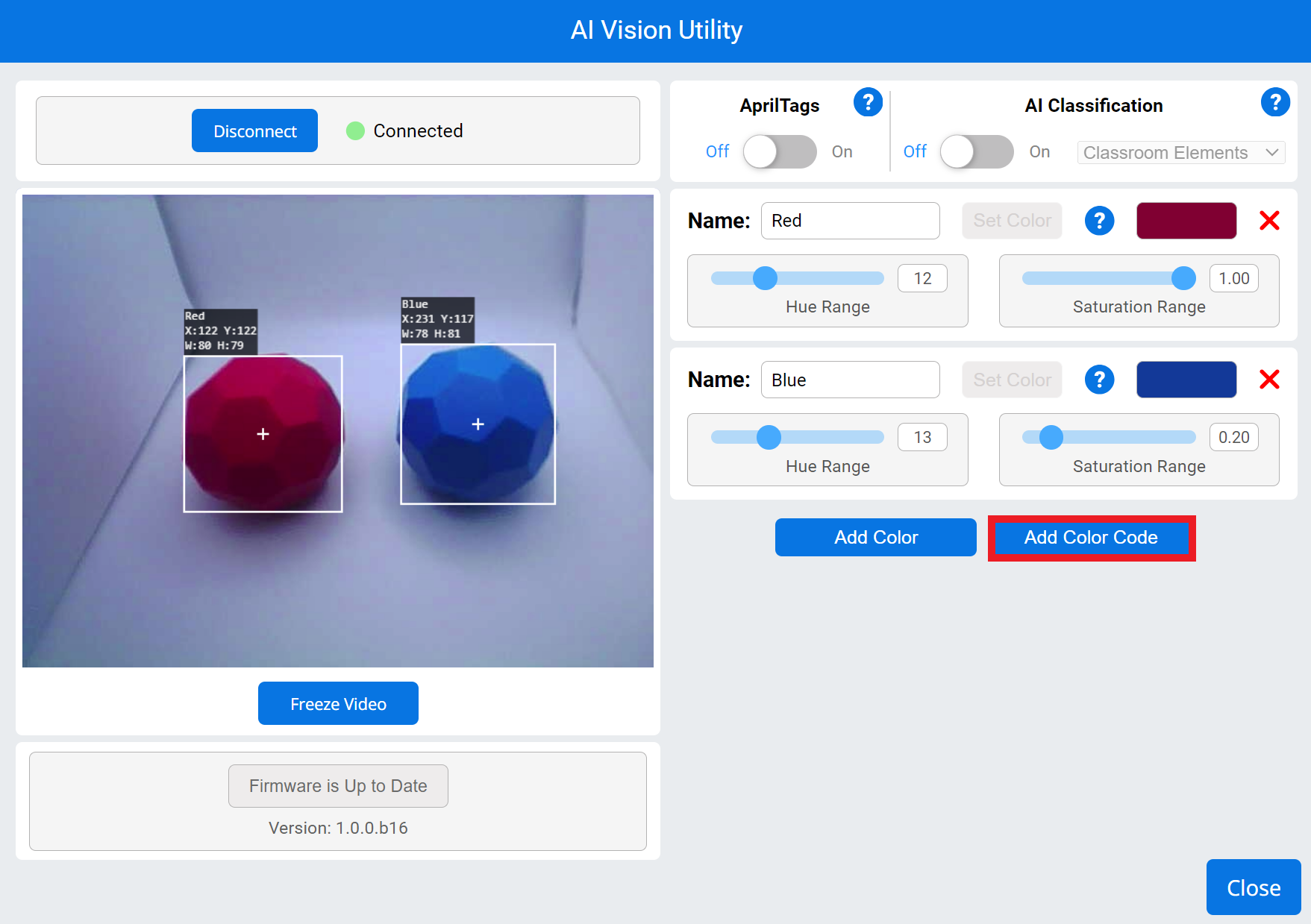The height and width of the screenshot is (924, 1311).
Task: Click the crosshair on the red ball
Action: [263, 433]
